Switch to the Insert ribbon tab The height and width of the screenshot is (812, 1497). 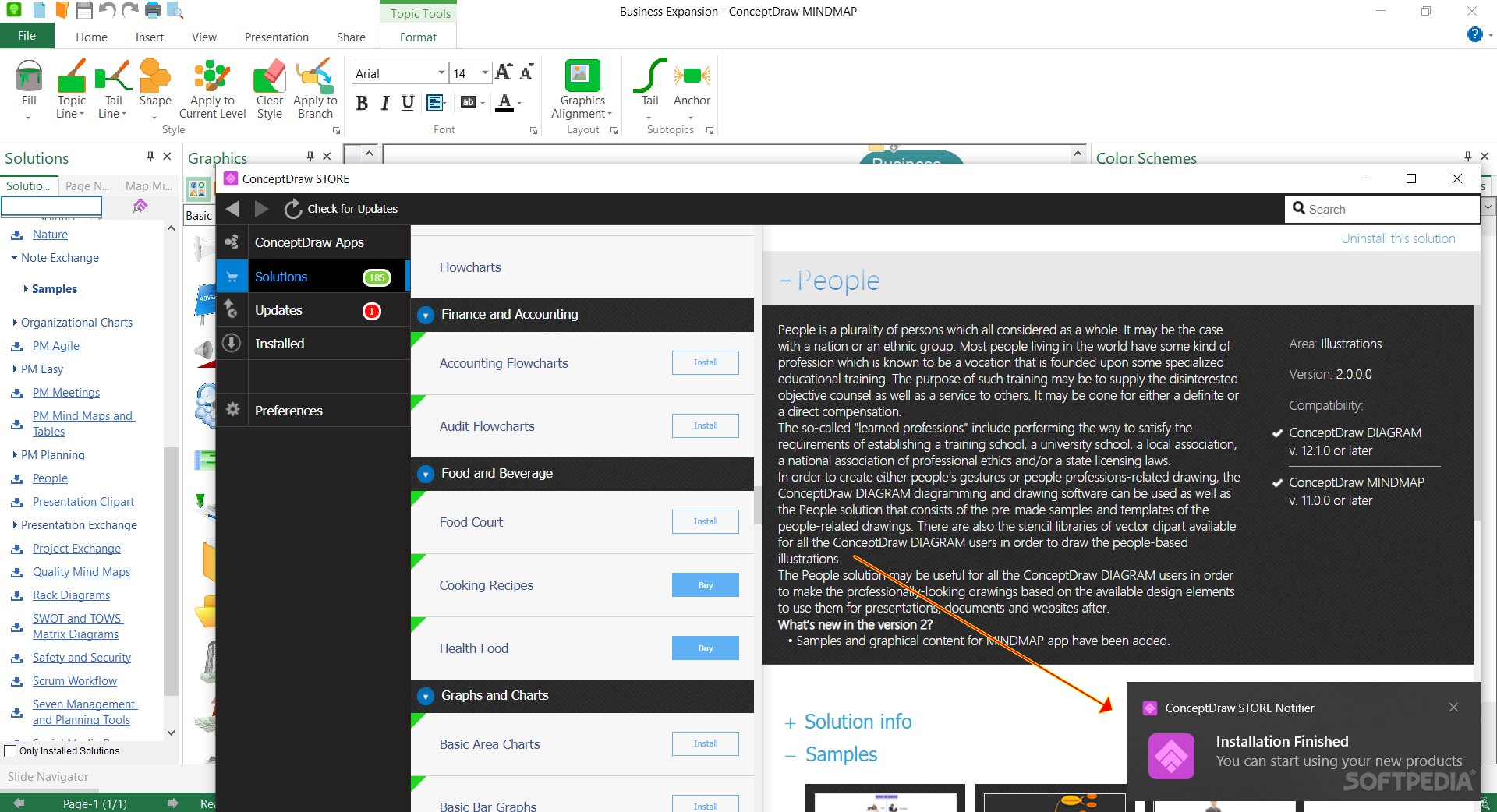point(149,37)
